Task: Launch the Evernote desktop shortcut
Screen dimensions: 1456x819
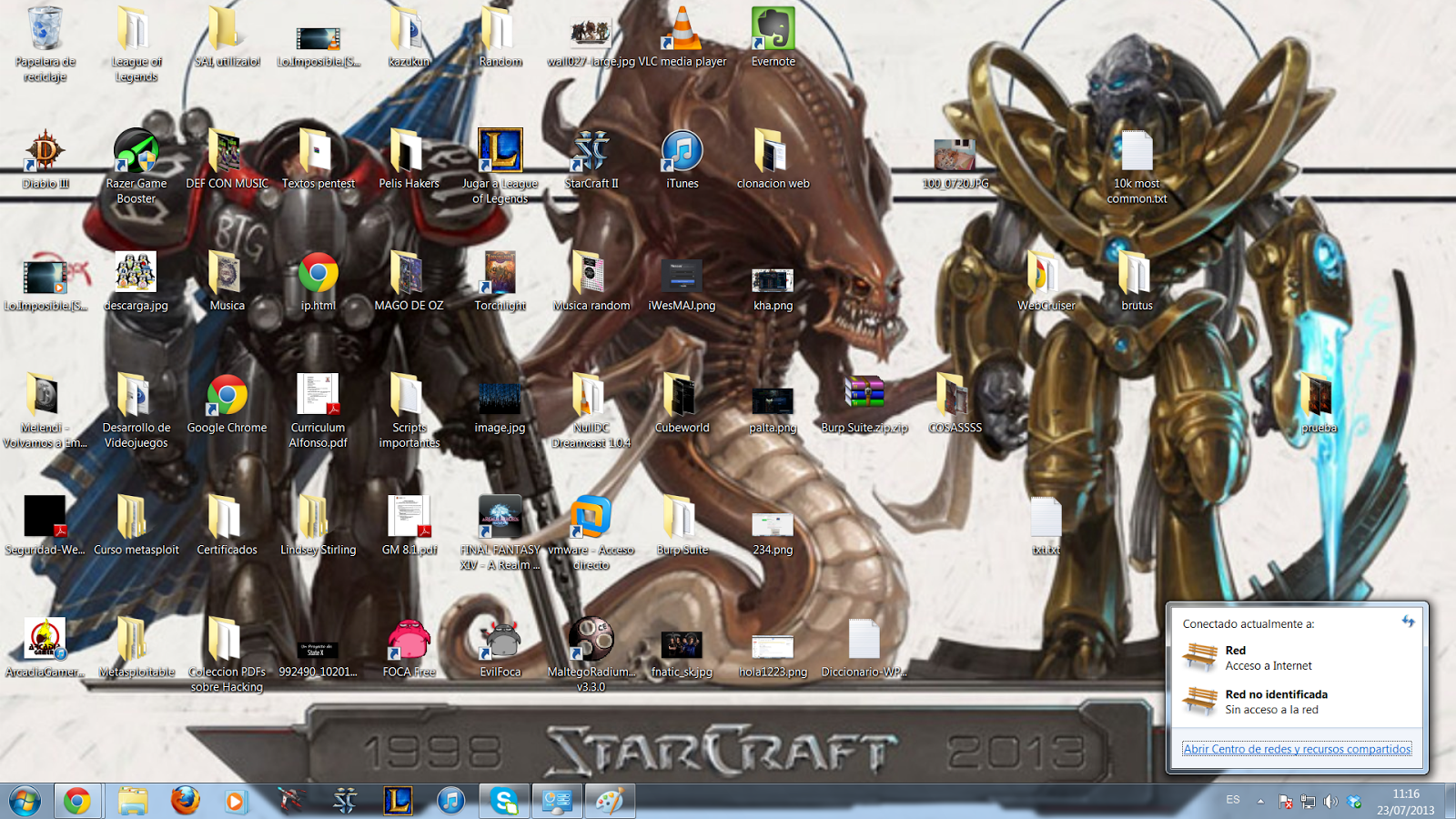Action: [x=773, y=36]
